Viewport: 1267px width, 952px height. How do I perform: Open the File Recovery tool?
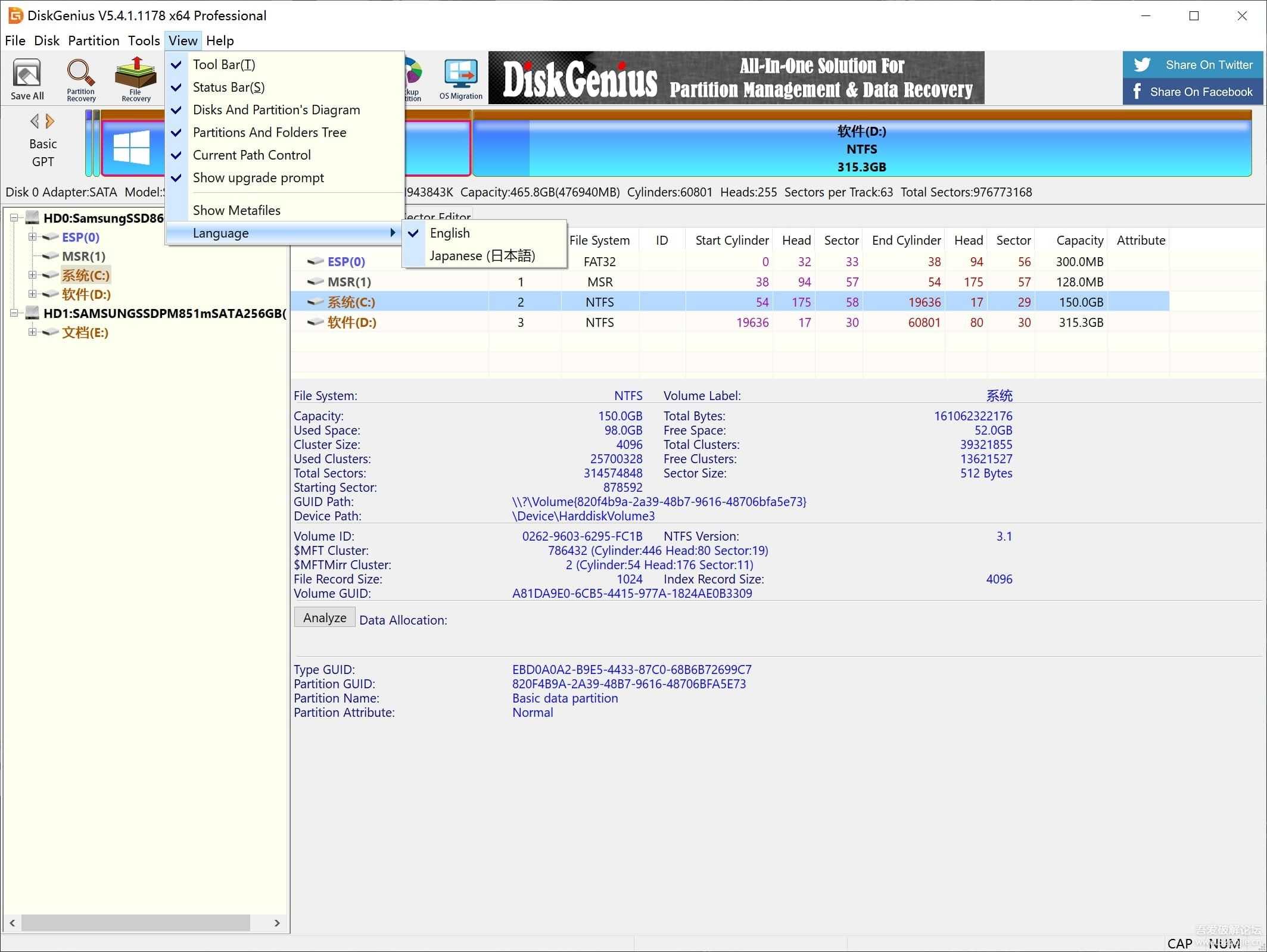point(135,78)
